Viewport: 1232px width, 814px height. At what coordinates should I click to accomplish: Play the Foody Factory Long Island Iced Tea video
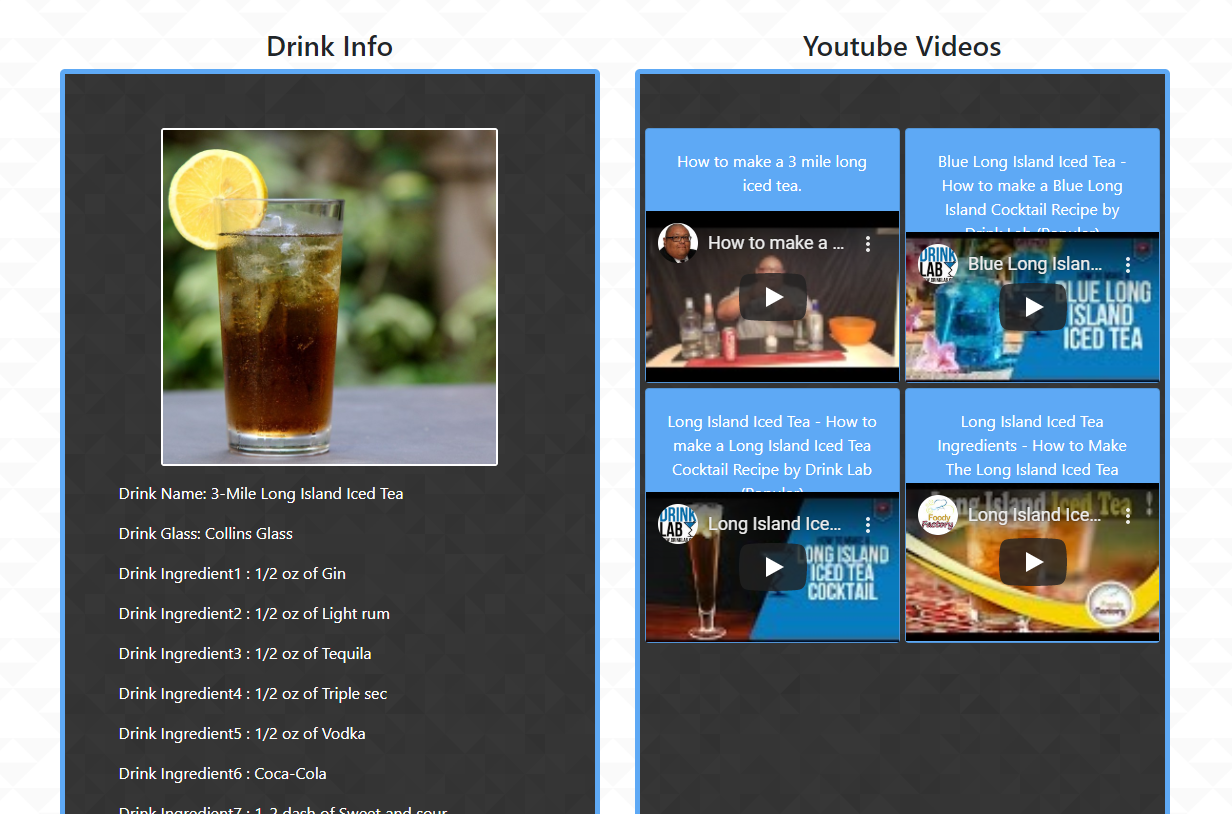pos(1033,562)
